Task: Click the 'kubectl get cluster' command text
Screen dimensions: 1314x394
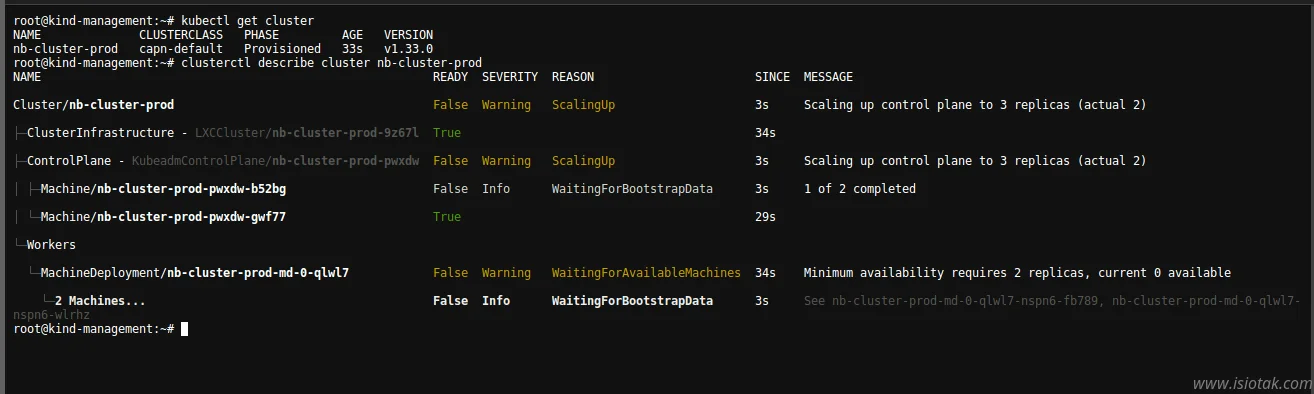Action: tap(248, 20)
